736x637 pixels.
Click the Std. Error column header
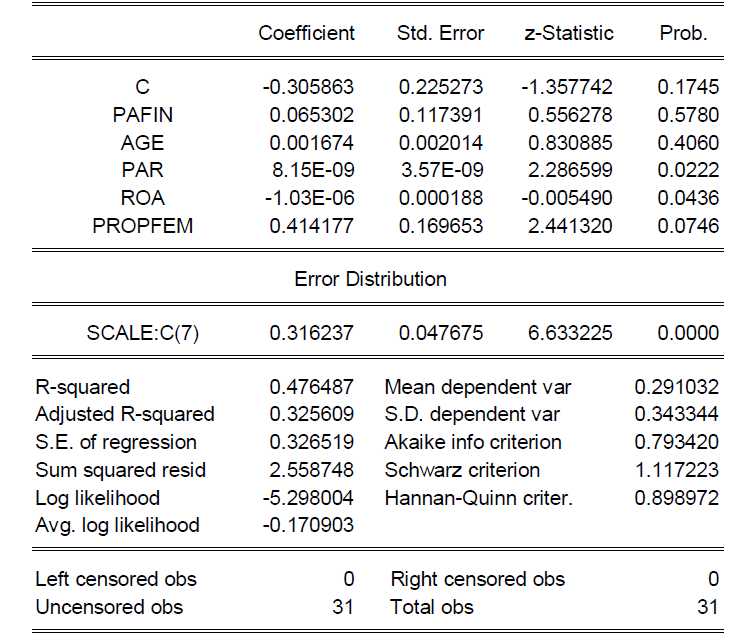440,33
